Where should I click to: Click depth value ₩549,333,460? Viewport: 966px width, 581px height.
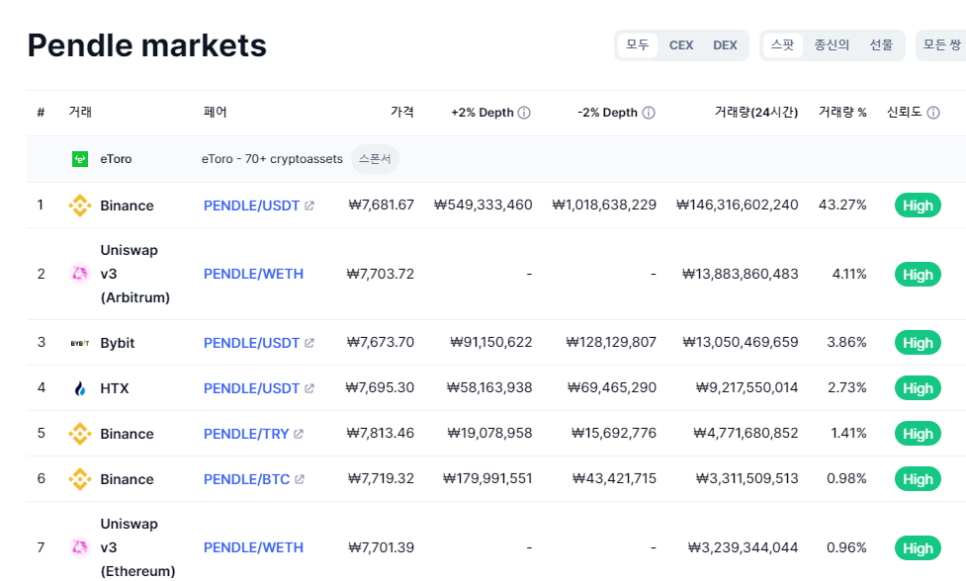(x=483, y=205)
